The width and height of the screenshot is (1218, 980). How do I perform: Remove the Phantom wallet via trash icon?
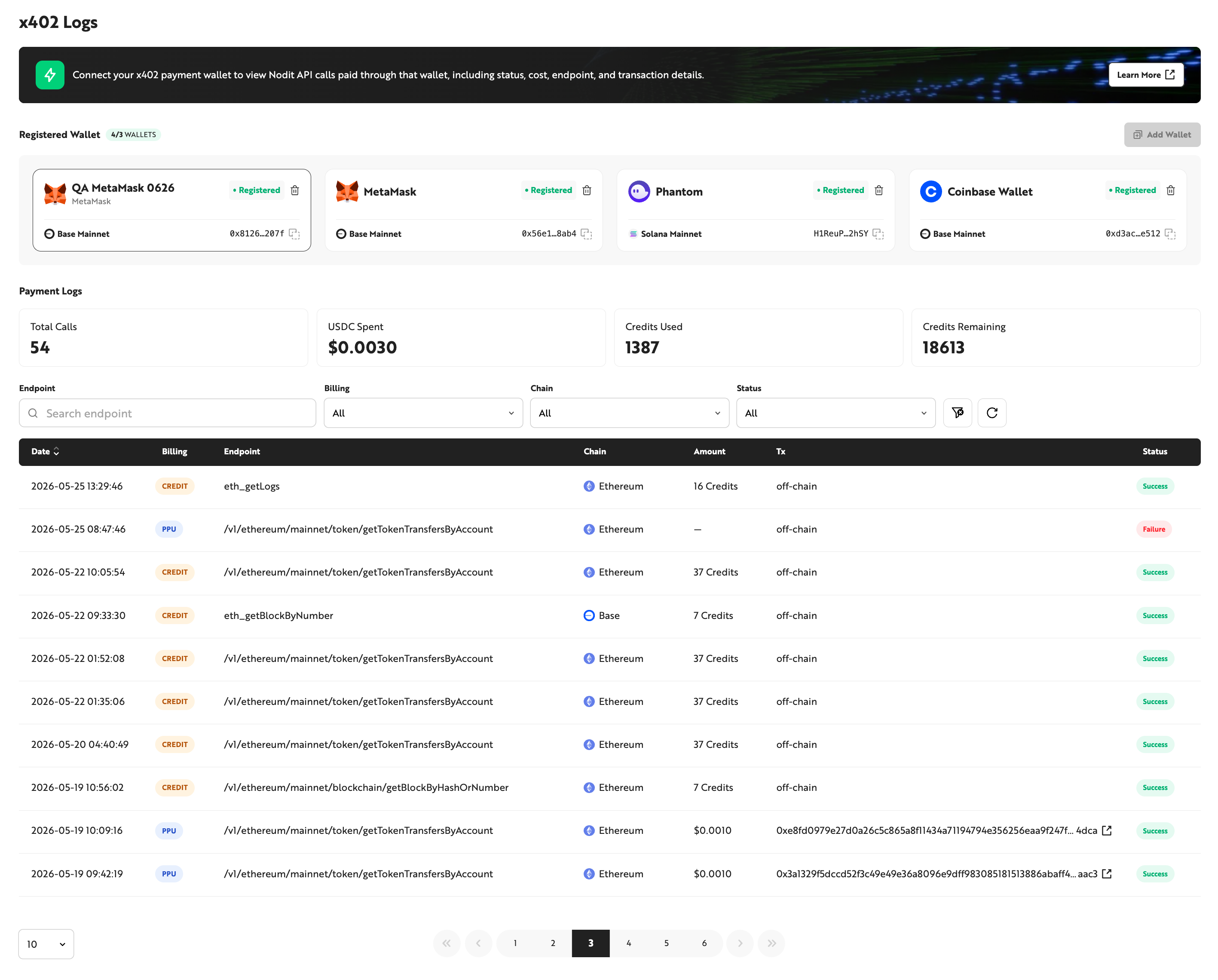pyautogui.click(x=879, y=190)
